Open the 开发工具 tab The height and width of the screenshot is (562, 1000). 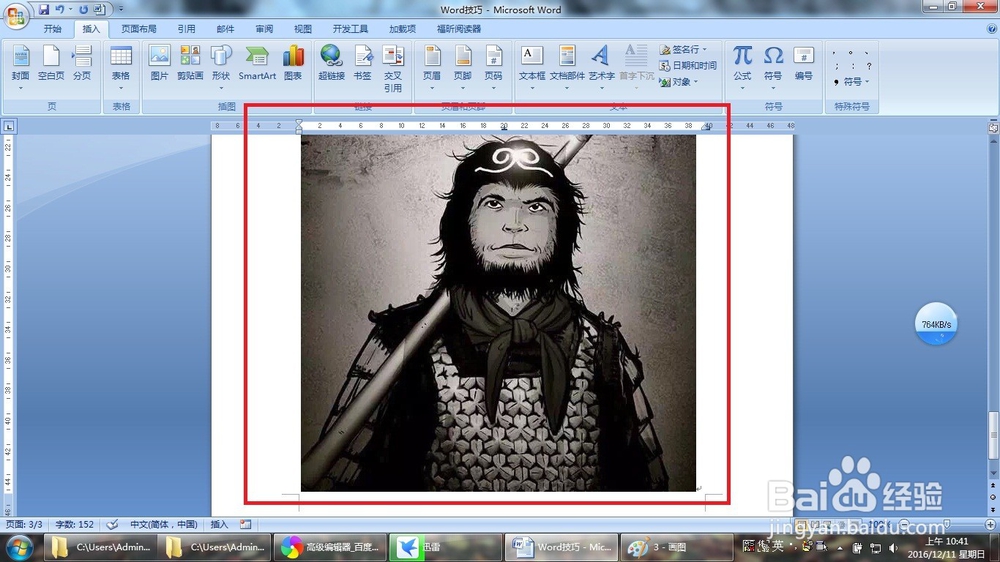[350, 29]
